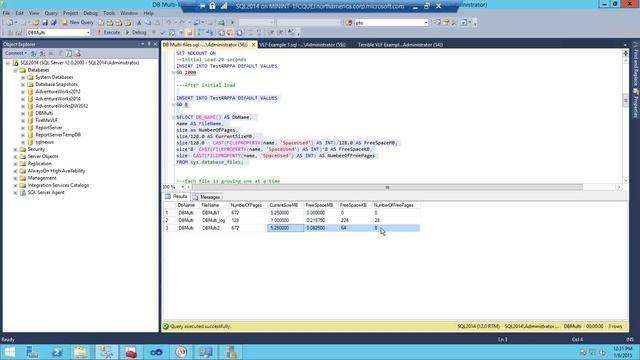Image resolution: width=640 pixels, height=360 pixels.
Task: Select the FindMeVLF database in the tree
Action: pyautogui.click(x=46, y=120)
